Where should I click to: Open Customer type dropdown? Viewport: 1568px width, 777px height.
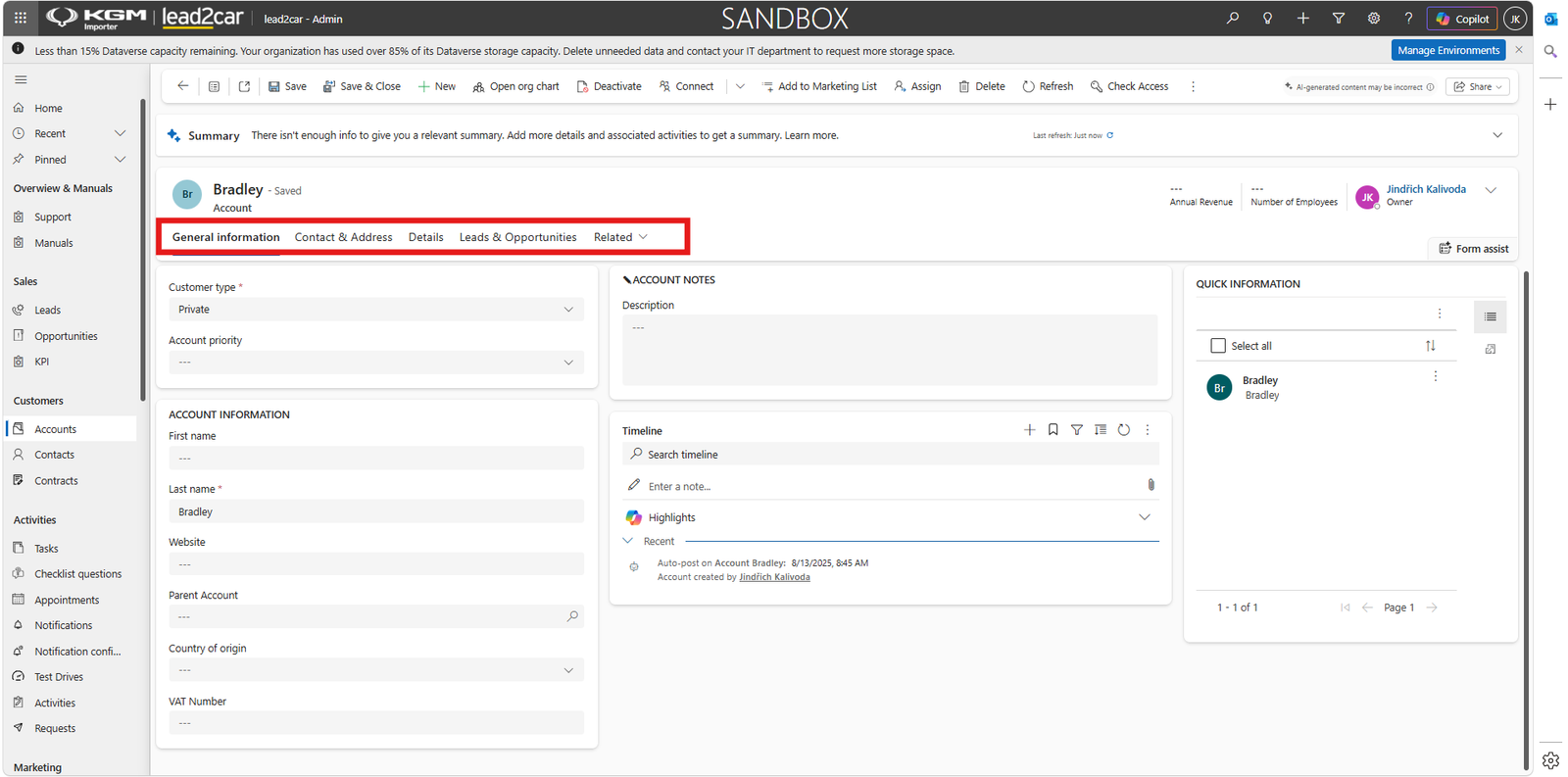point(376,310)
